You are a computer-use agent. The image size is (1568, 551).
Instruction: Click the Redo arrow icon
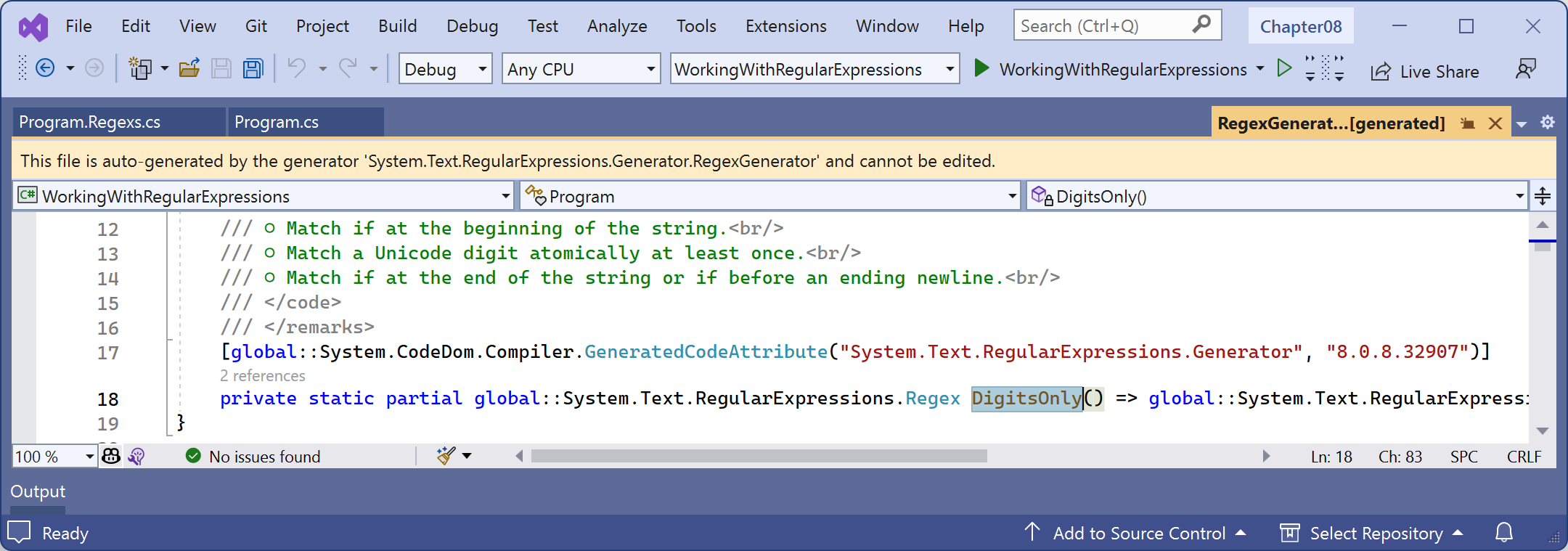pyautogui.click(x=348, y=68)
